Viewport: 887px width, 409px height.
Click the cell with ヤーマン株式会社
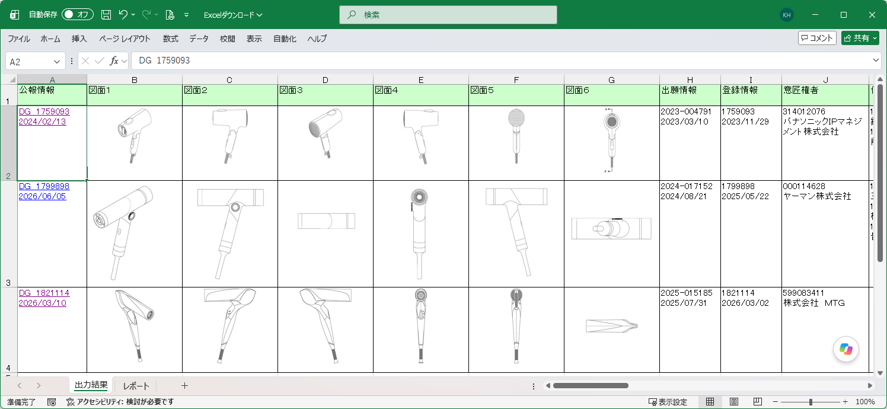[x=825, y=234]
